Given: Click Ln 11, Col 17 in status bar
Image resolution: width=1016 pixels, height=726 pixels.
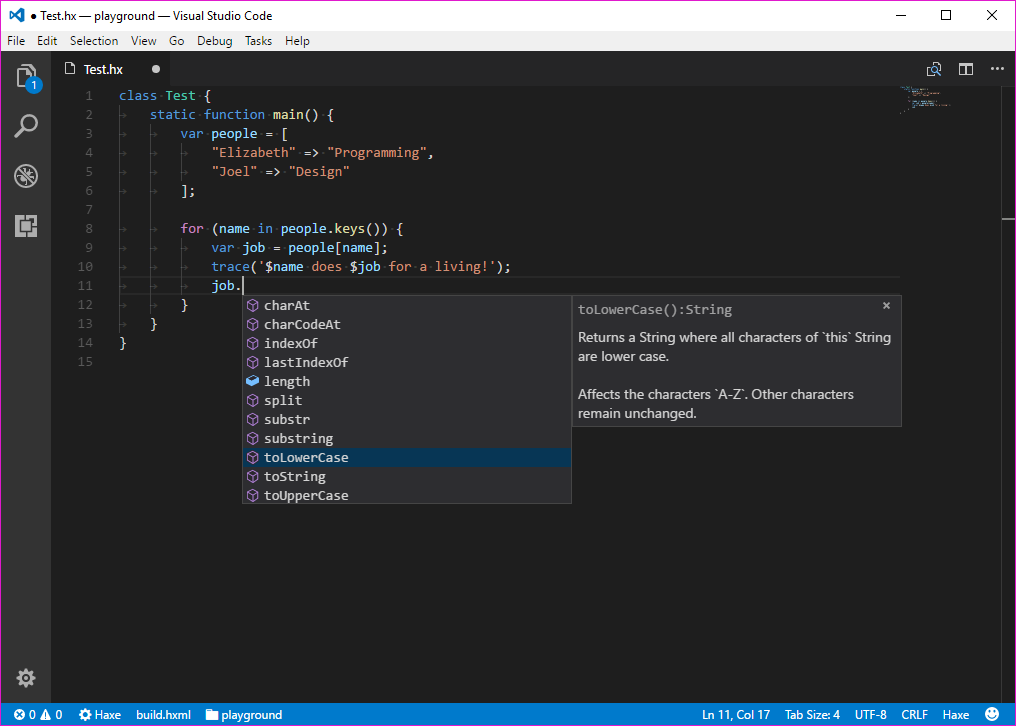Looking at the screenshot, I should pyautogui.click(x=736, y=714).
